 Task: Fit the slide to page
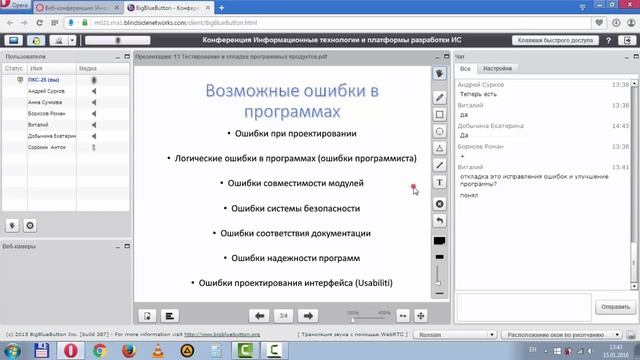(x=421, y=316)
